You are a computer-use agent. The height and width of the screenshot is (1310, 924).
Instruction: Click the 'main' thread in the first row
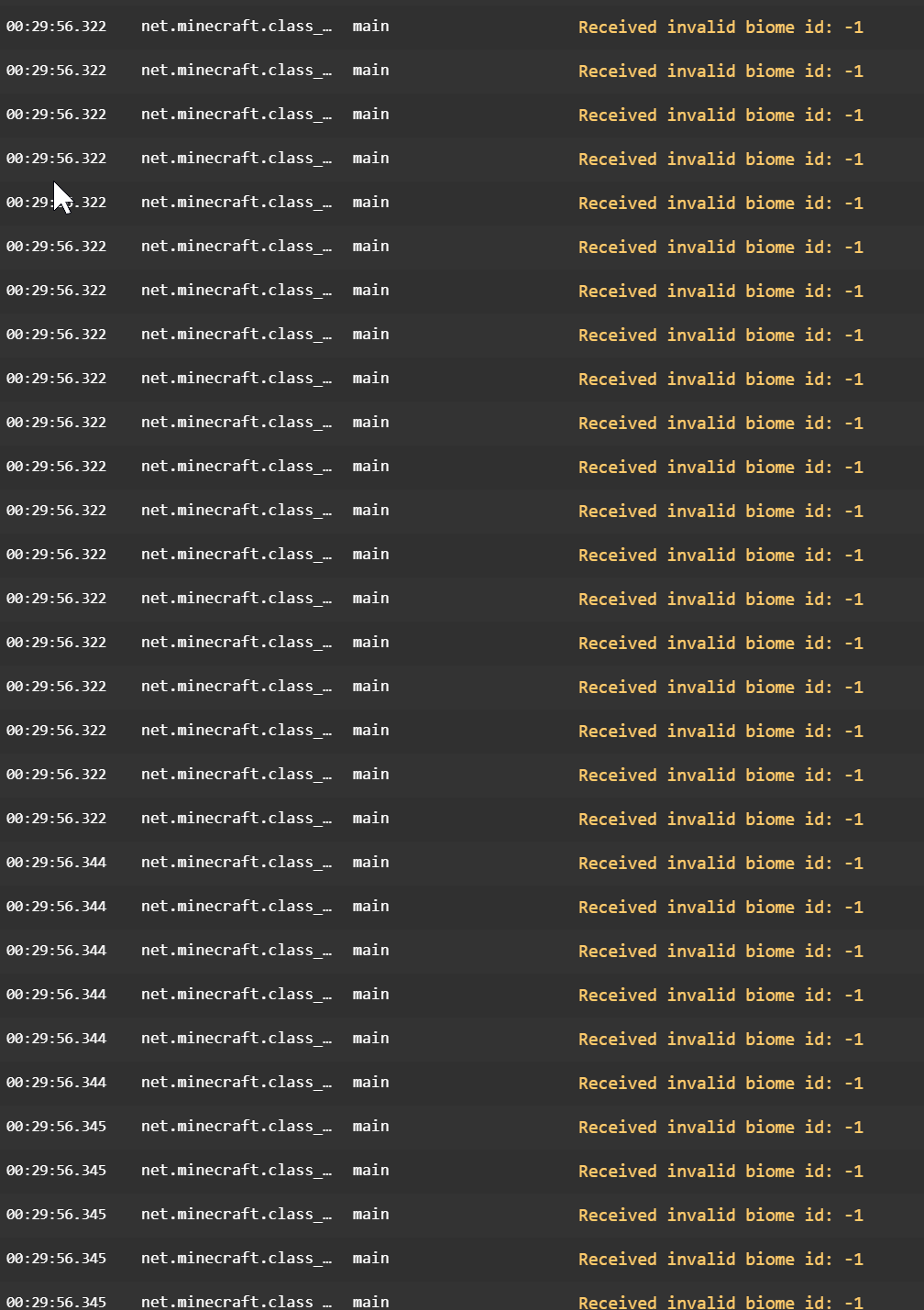[x=370, y=27]
